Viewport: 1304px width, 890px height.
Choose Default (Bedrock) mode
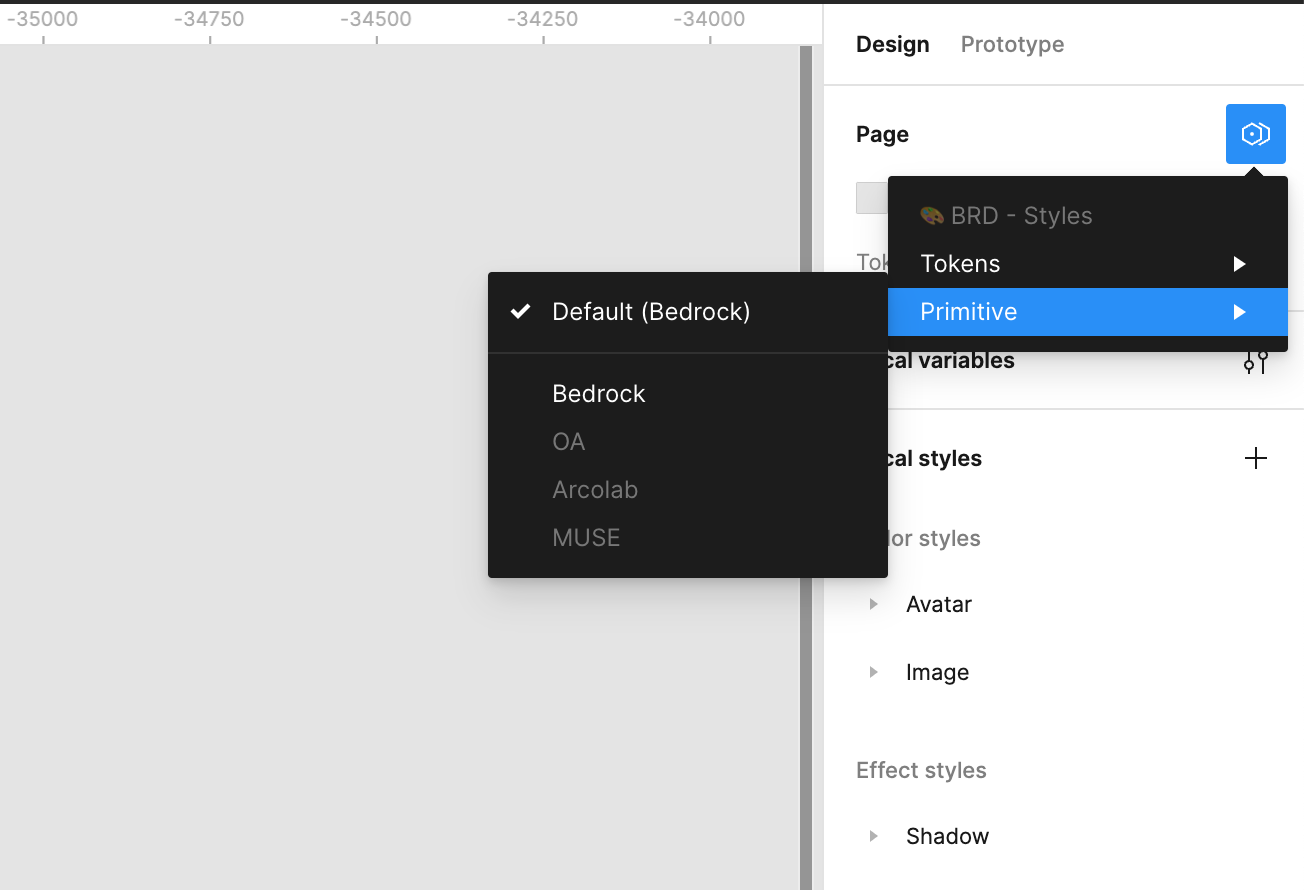click(687, 312)
